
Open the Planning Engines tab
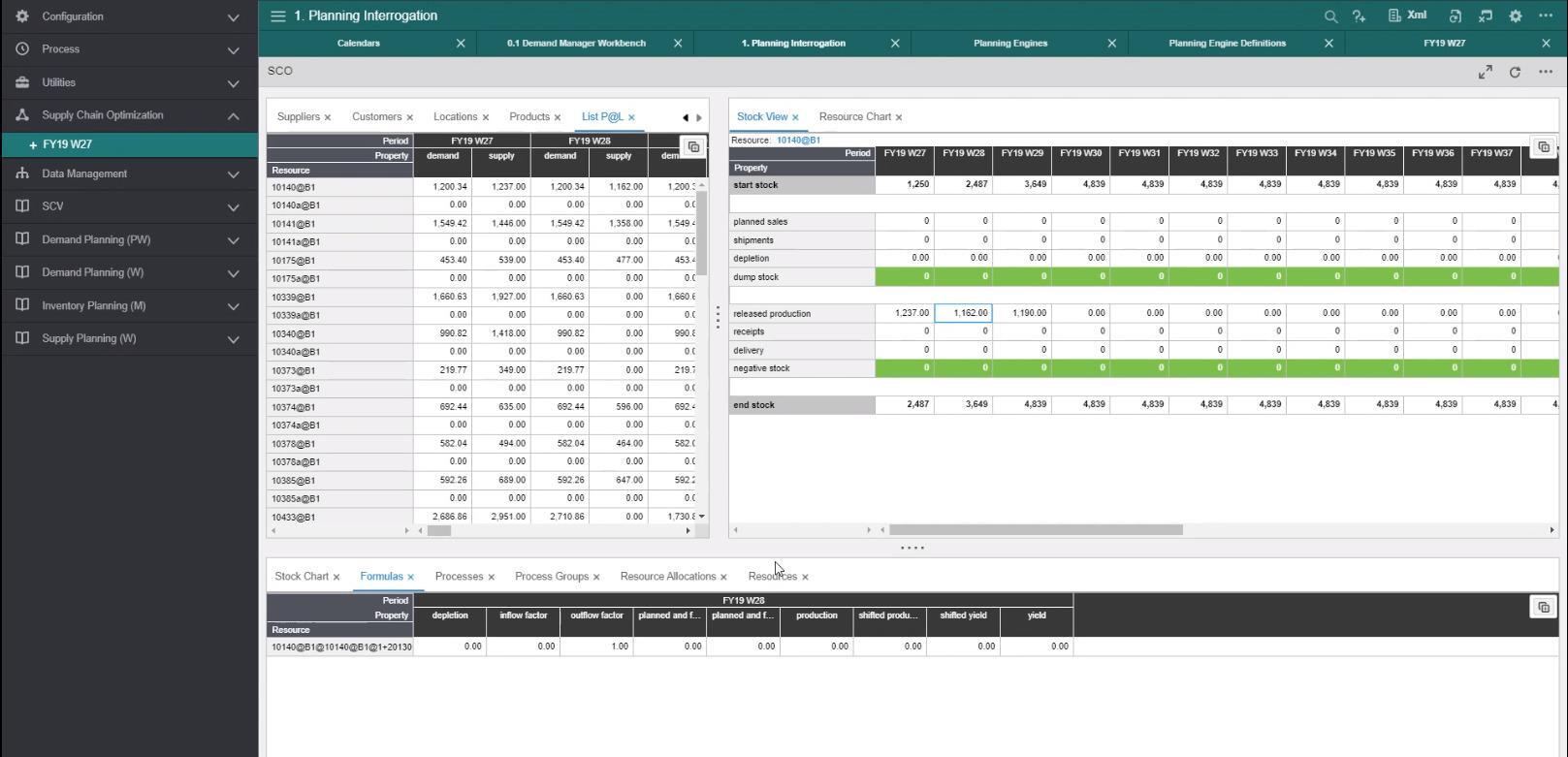point(1009,44)
